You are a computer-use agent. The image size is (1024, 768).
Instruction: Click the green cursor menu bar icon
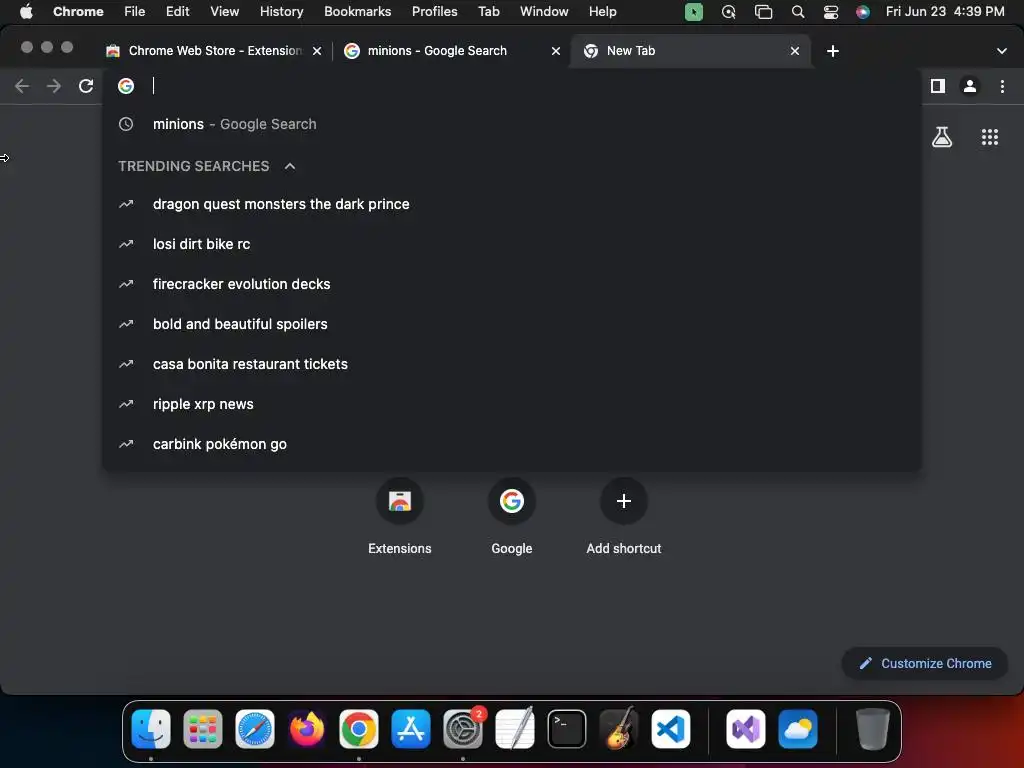click(x=694, y=12)
